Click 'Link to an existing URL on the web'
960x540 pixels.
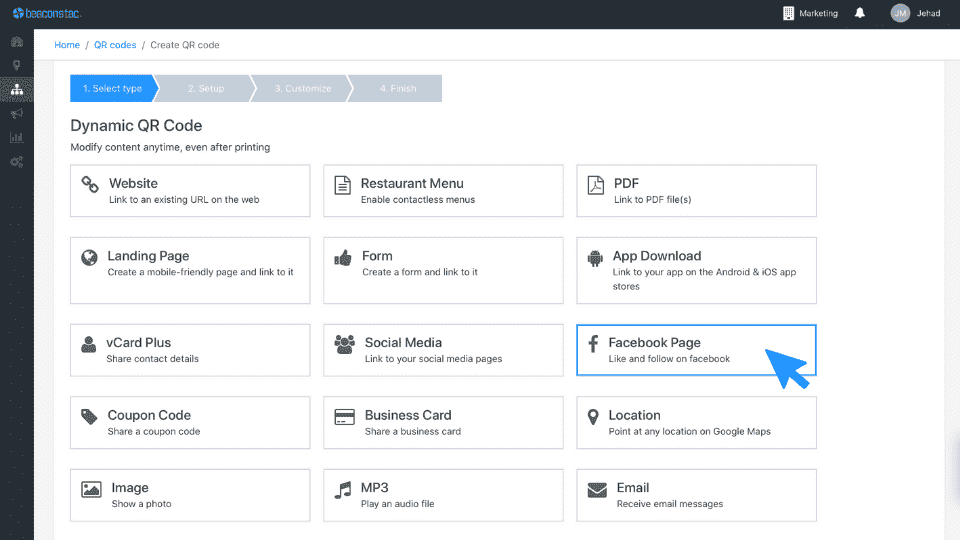[x=184, y=200]
